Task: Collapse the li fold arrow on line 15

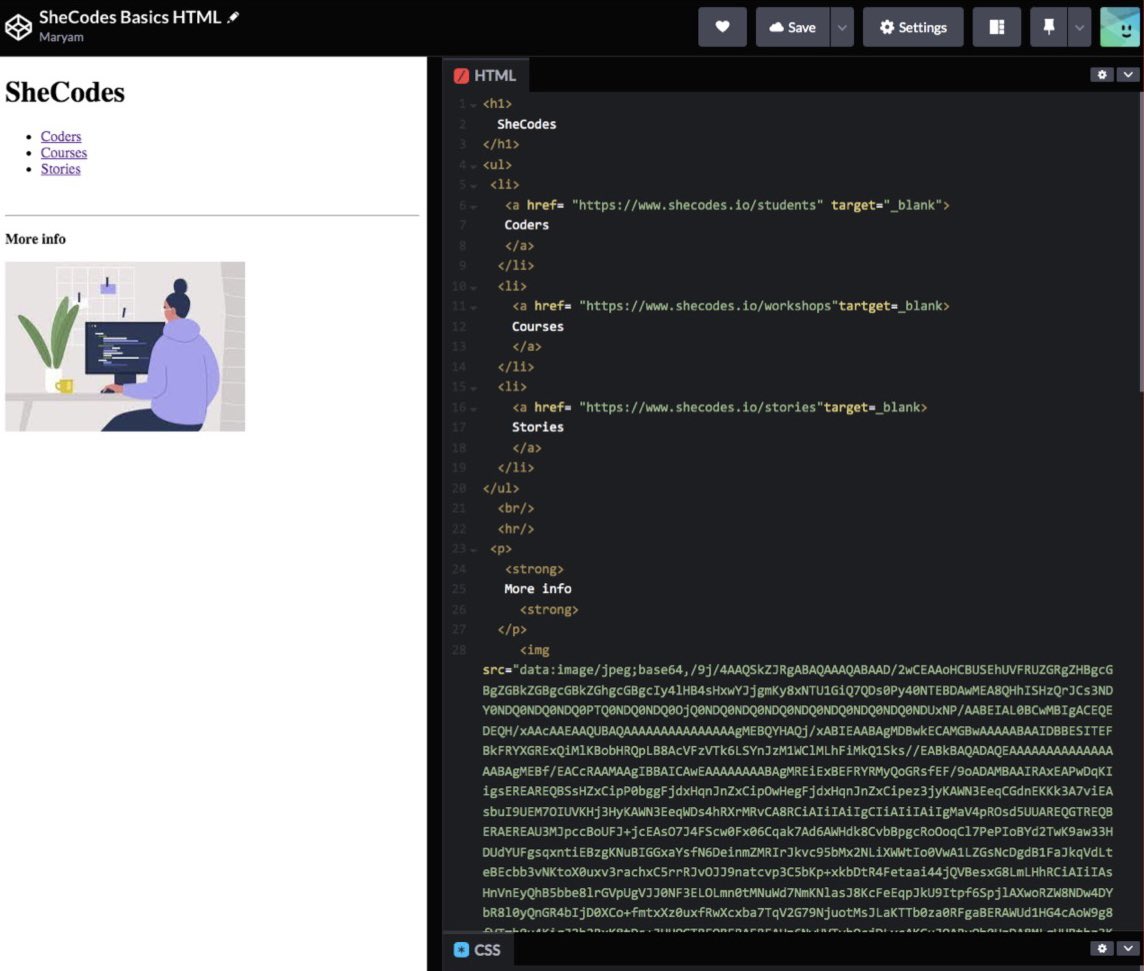Action: (x=473, y=388)
